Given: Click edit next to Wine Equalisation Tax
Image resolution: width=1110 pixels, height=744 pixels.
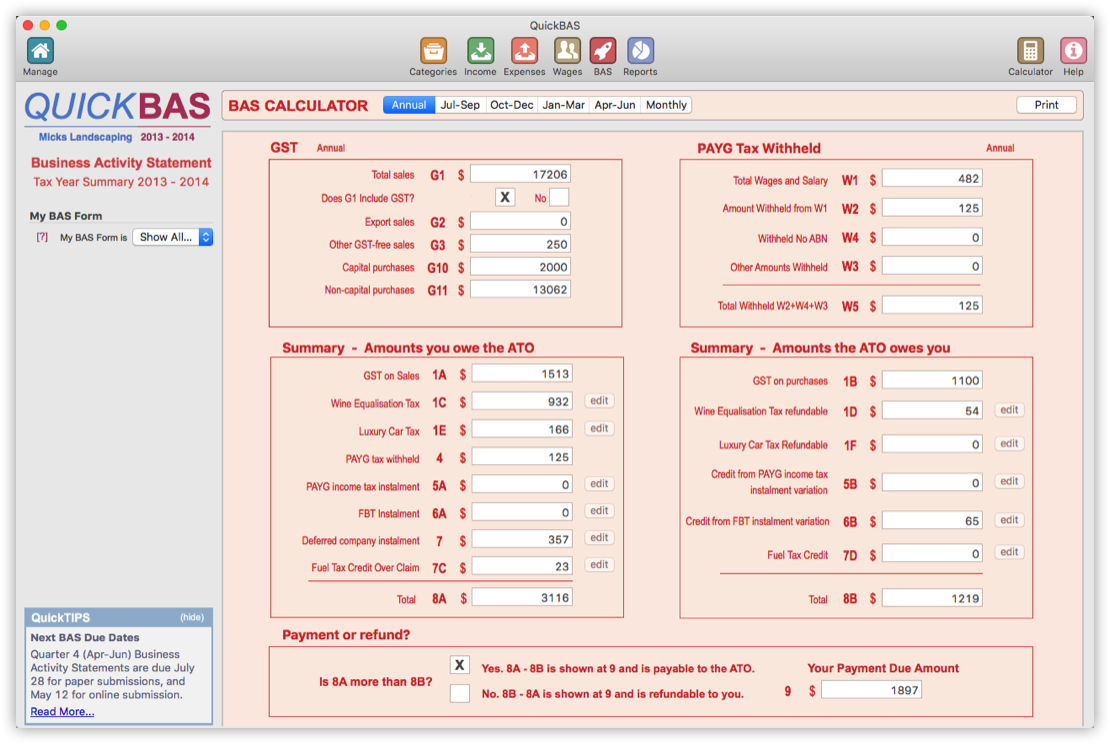Looking at the screenshot, I should click(x=598, y=401).
